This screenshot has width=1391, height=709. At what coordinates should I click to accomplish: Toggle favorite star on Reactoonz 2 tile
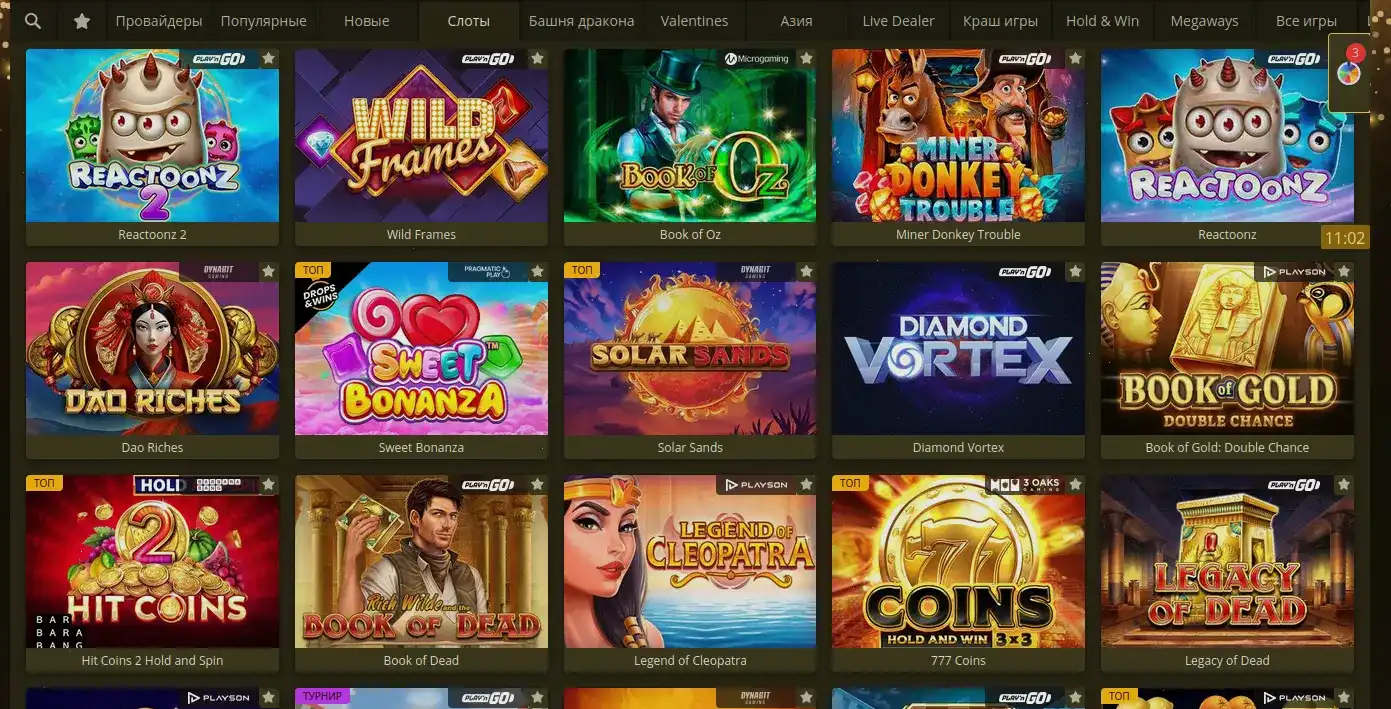[x=268, y=59]
